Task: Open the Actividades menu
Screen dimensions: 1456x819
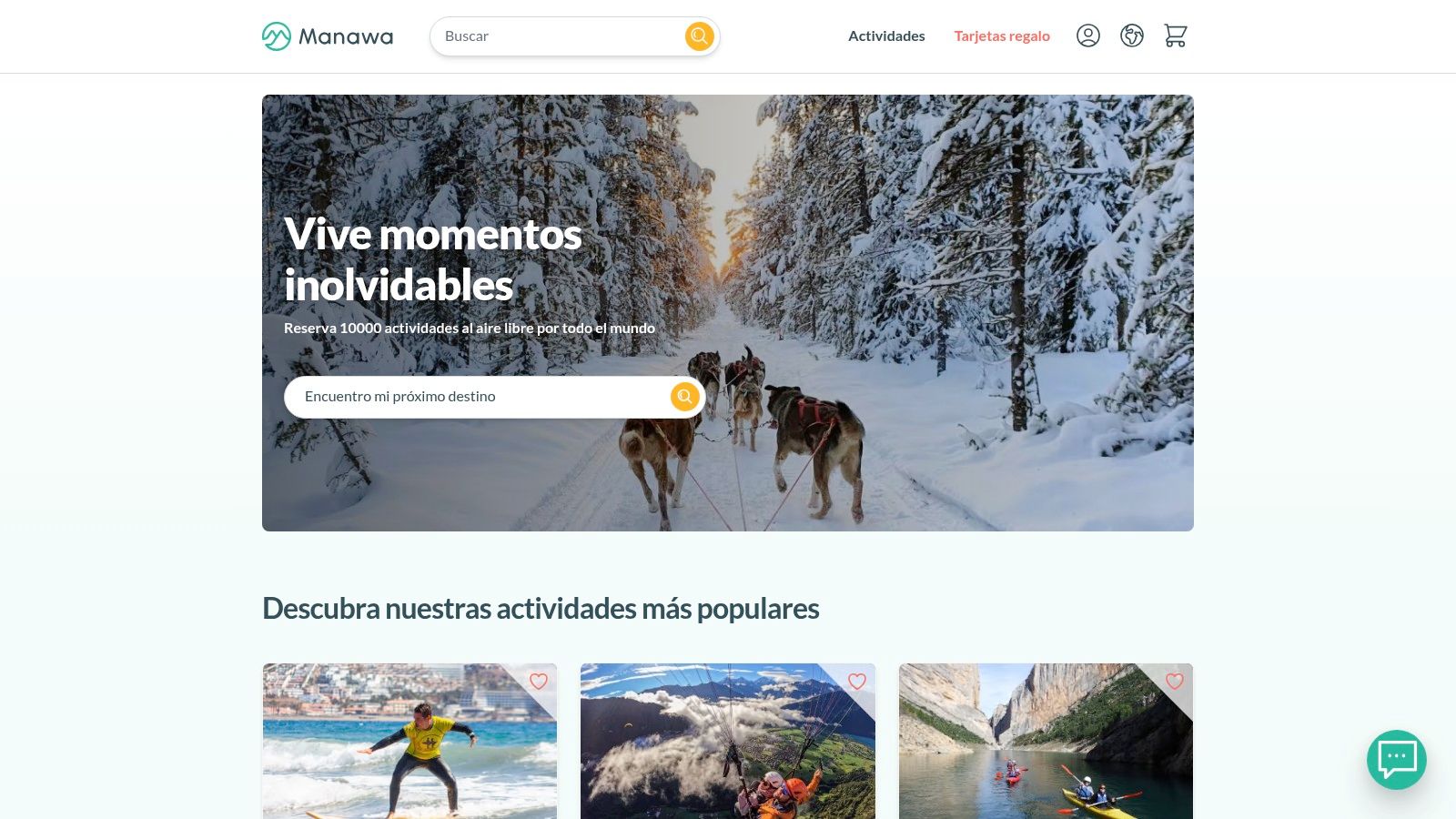Action: tap(886, 36)
